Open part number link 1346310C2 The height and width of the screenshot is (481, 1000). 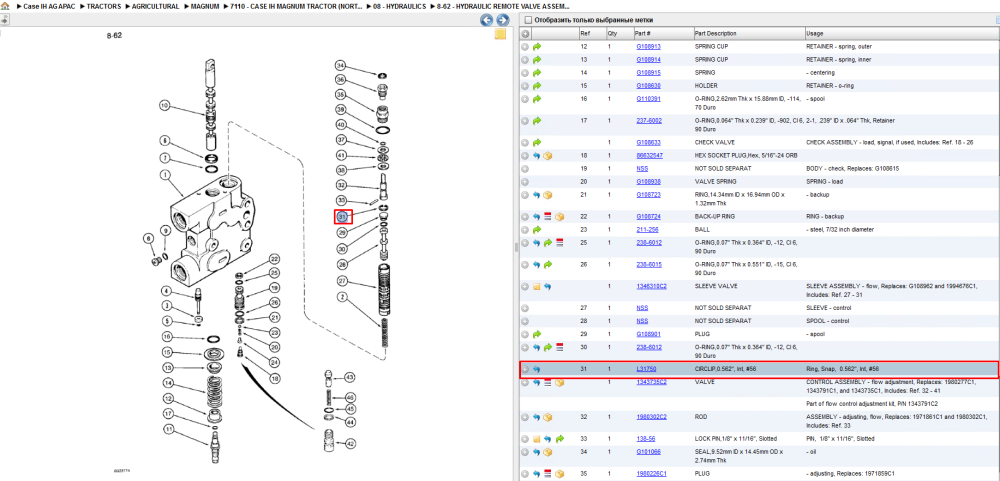(x=651, y=286)
